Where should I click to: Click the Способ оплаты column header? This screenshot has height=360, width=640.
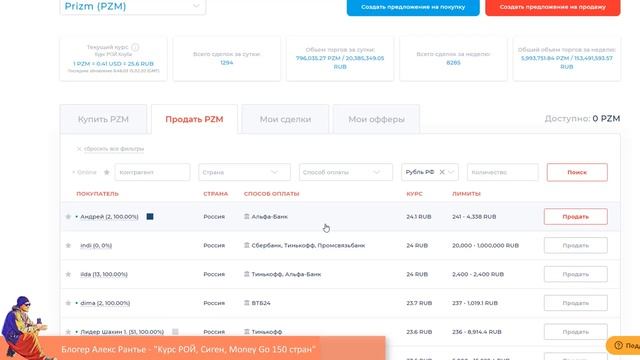click(271, 194)
